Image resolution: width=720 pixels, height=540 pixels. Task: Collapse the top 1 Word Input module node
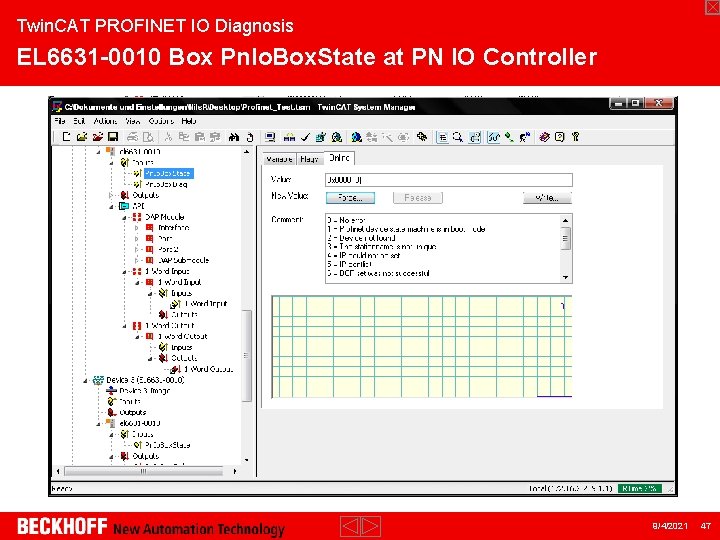coord(124,272)
